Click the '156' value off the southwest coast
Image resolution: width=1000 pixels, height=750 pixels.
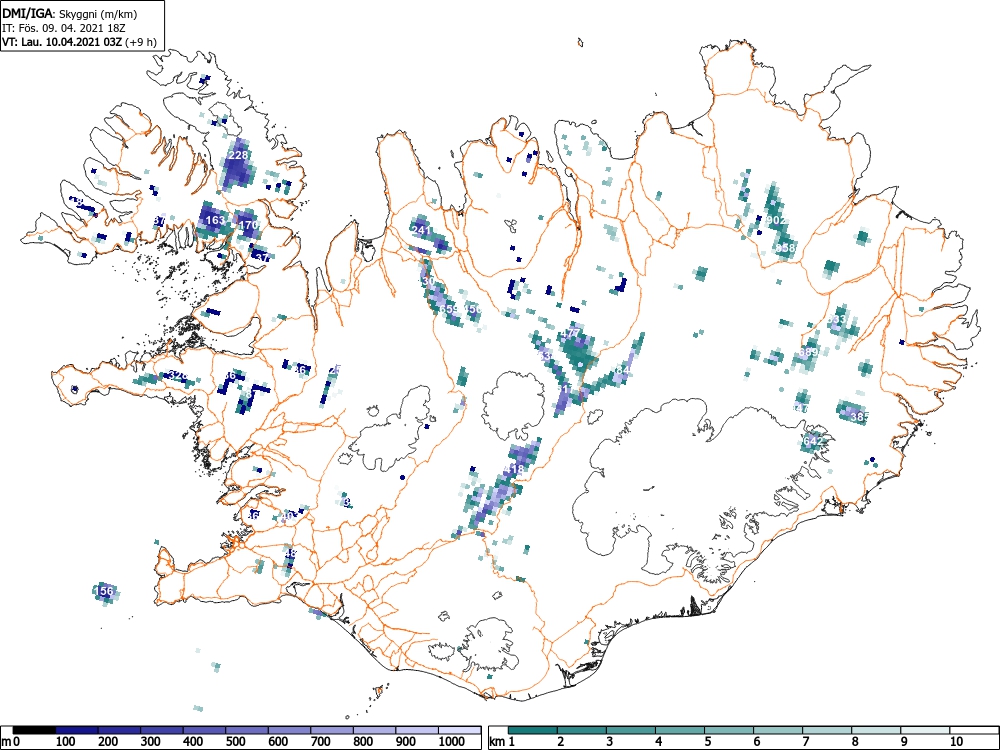pos(103,591)
